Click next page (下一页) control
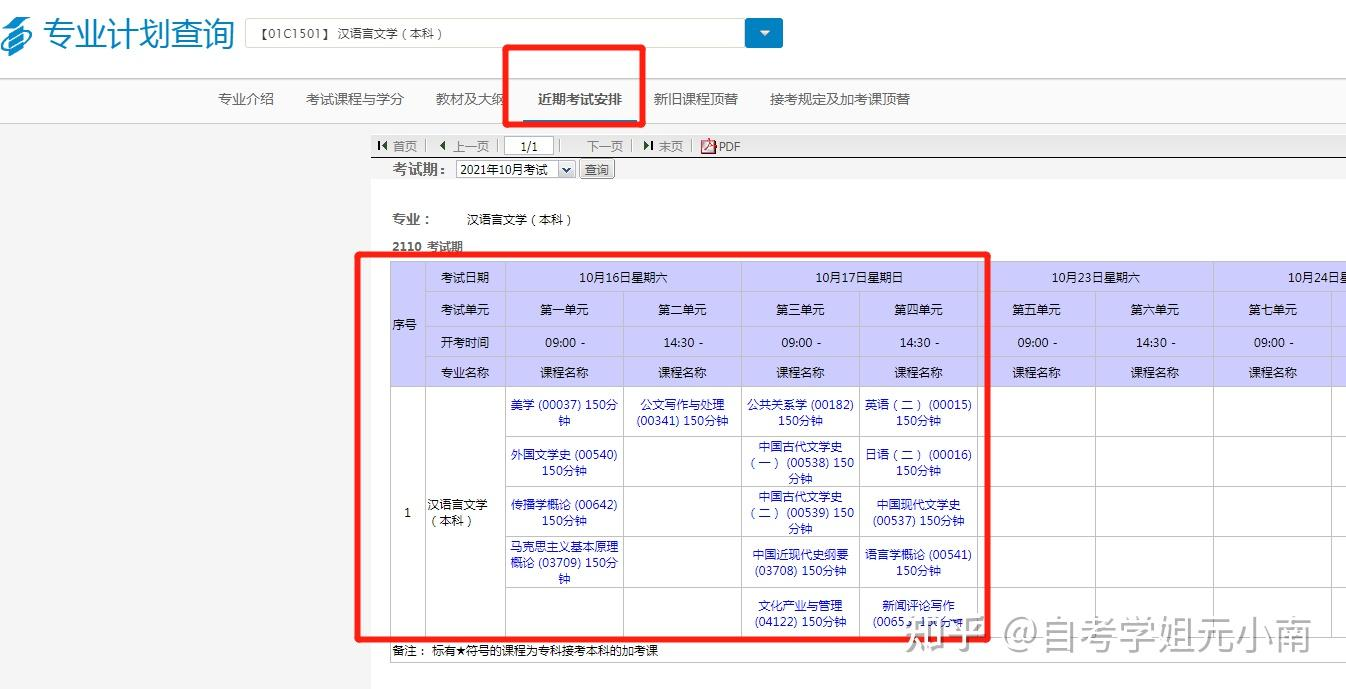Image resolution: width=1346 pixels, height=689 pixels. [x=604, y=146]
